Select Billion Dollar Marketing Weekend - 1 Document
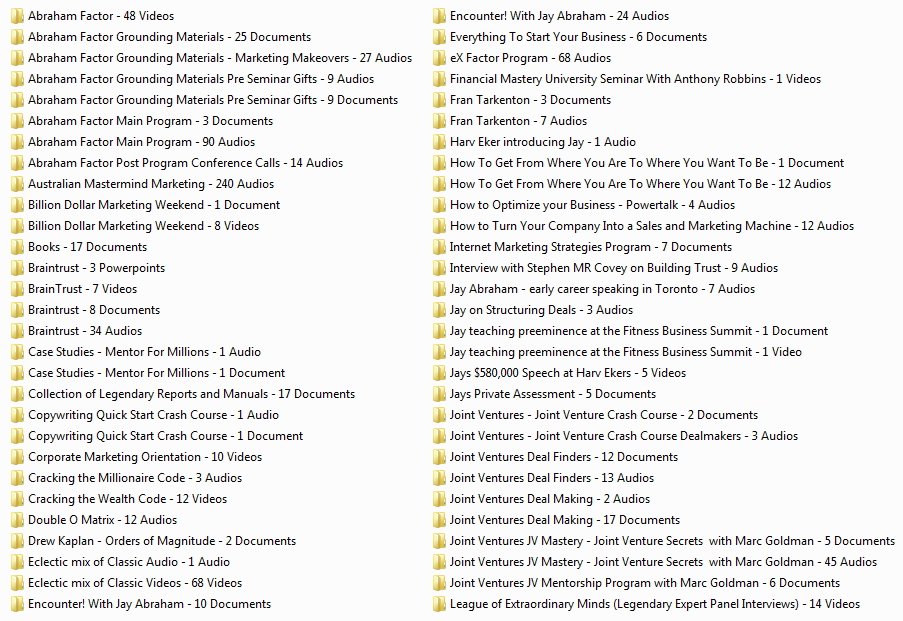The height and width of the screenshot is (621, 903). pyautogui.click(x=154, y=205)
